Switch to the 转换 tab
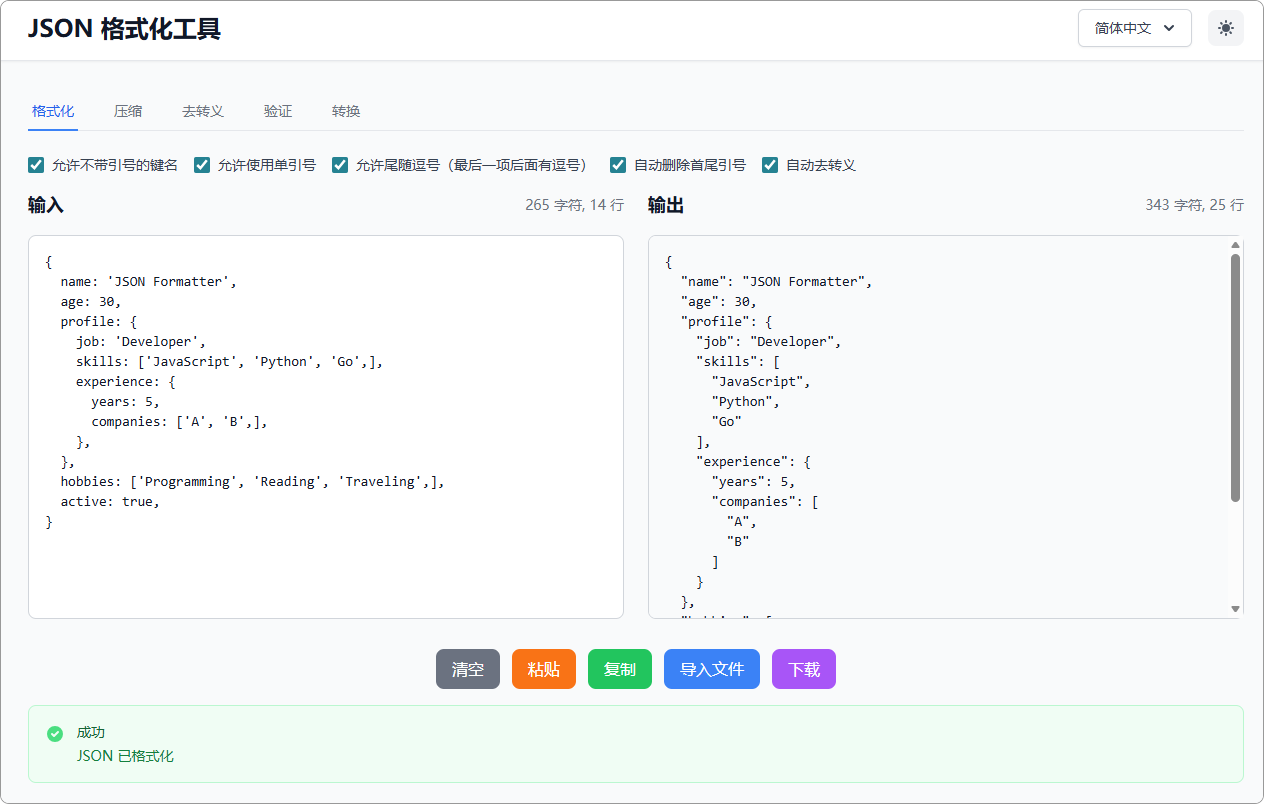This screenshot has height=804, width=1264. coord(345,111)
